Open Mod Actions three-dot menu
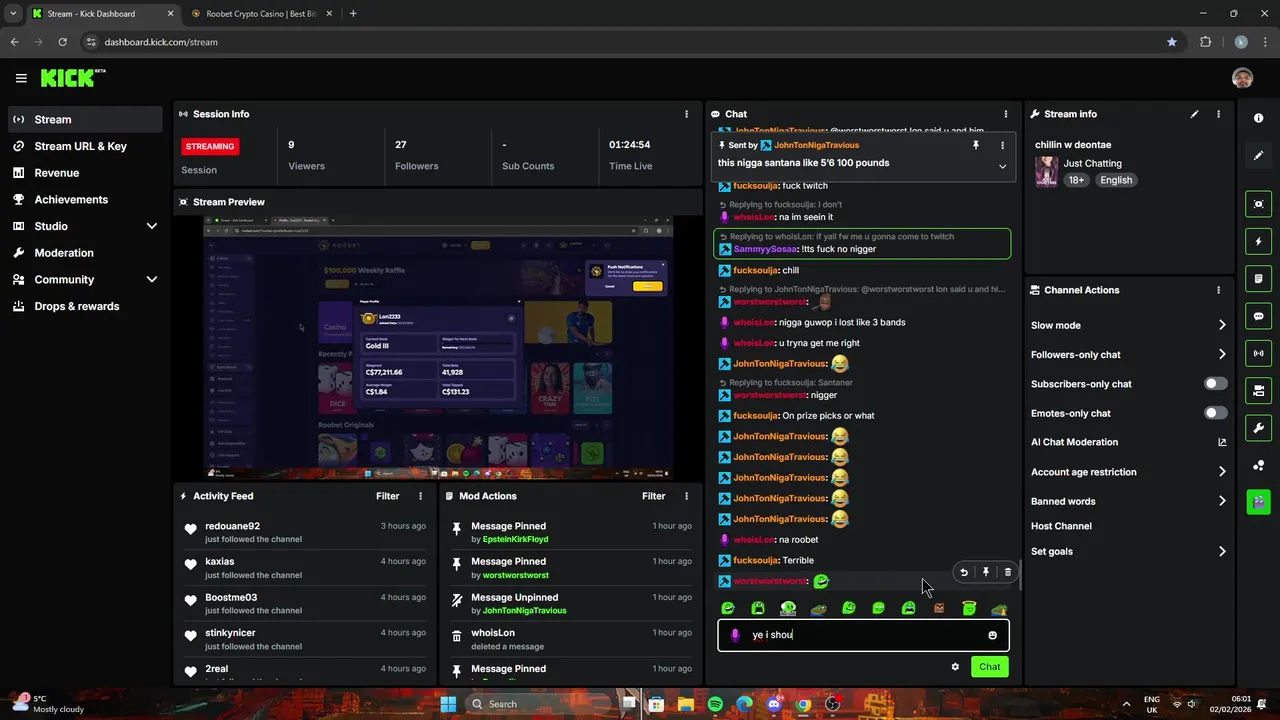Image resolution: width=1280 pixels, height=720 pixels. (686, 496)
